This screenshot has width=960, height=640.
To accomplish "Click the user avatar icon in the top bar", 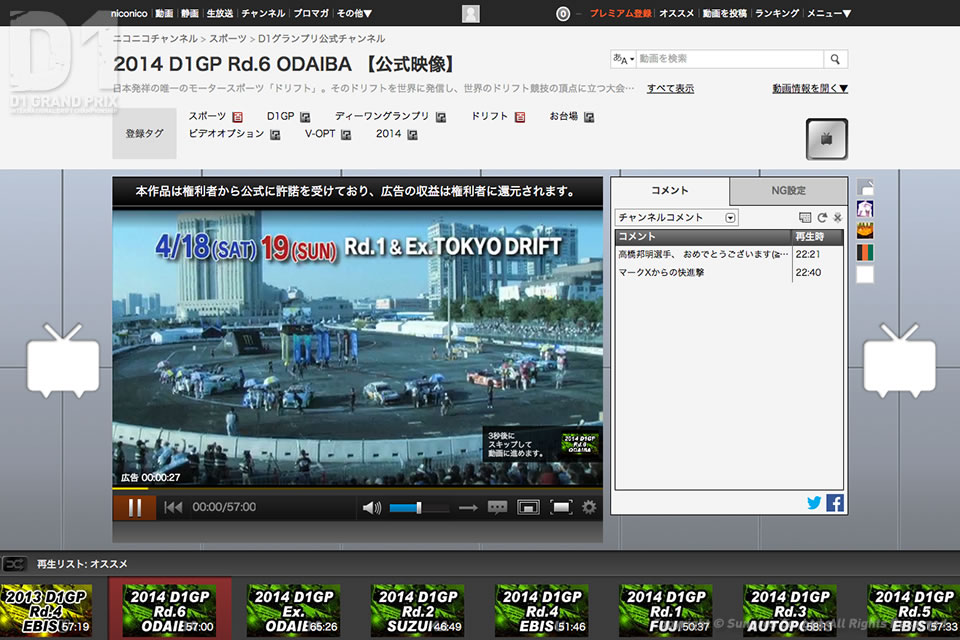I will coord(471,13).
